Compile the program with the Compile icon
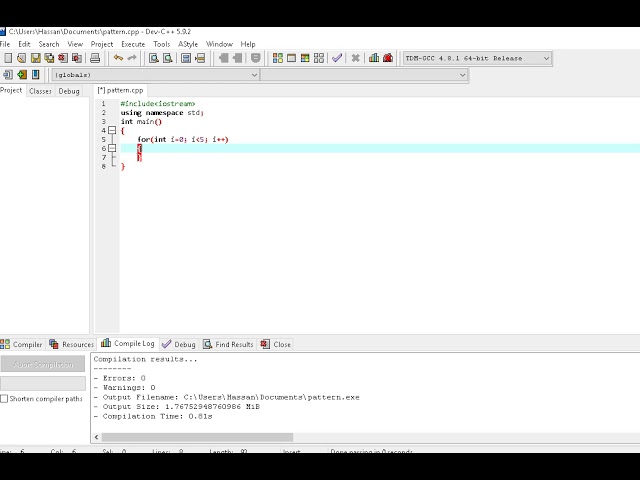 coord(278,58)
